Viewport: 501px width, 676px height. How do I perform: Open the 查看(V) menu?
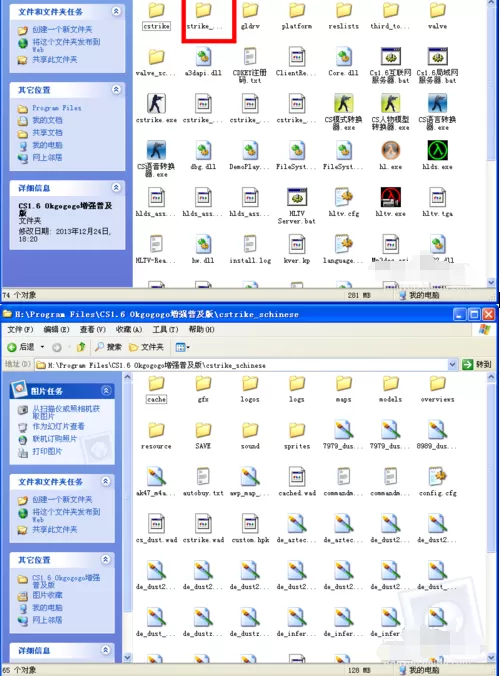pos(92,329)
